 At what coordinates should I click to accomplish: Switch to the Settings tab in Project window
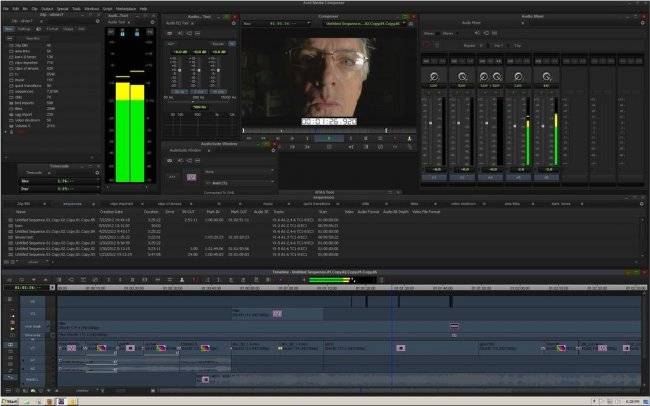pyautogui.click(x=24, y=29)
